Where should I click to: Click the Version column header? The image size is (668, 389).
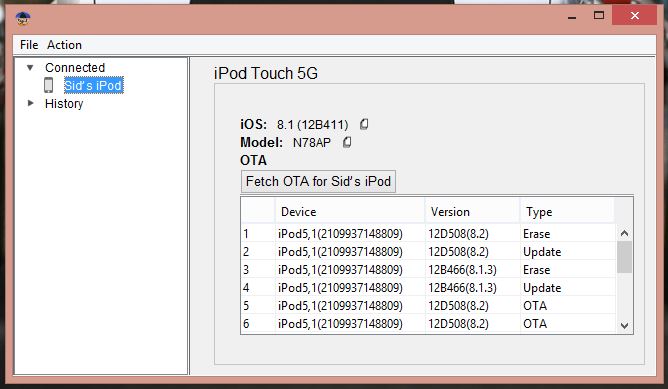pos(472,212)
